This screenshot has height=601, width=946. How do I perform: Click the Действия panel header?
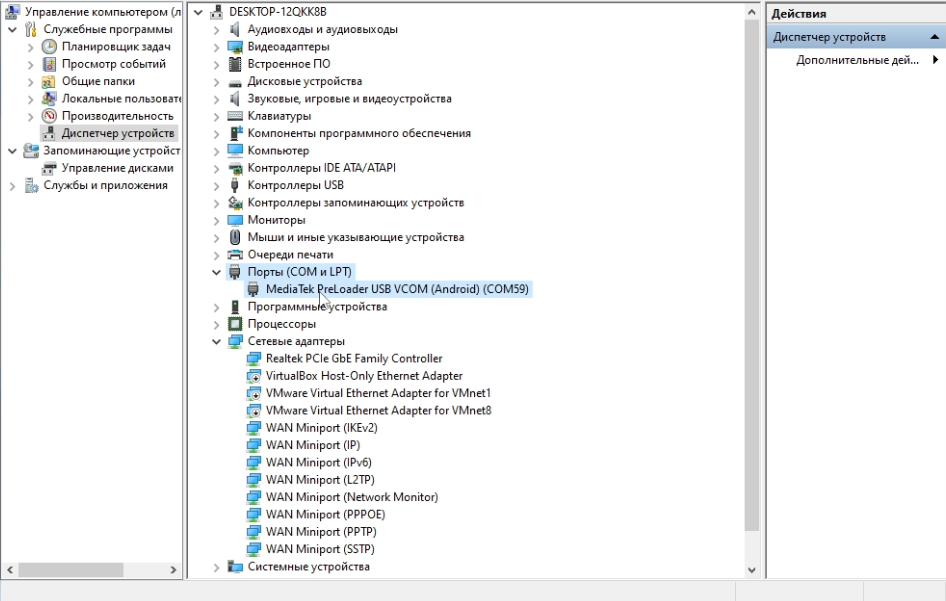[856, 13]
